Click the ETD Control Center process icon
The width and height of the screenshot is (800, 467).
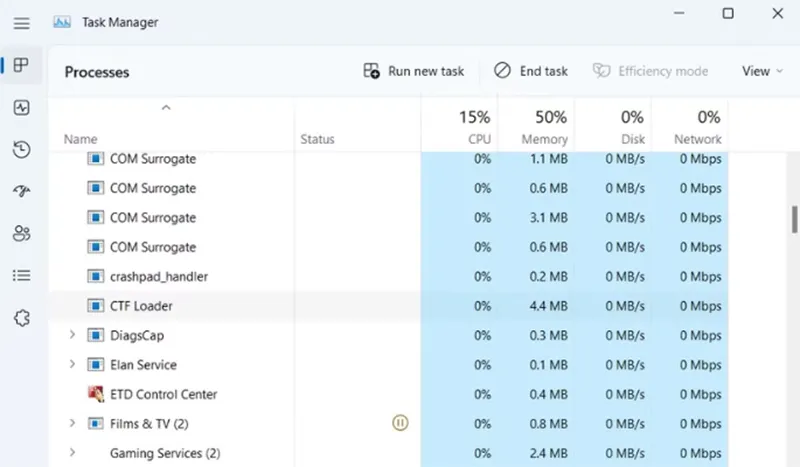click(x=96, y=394)
